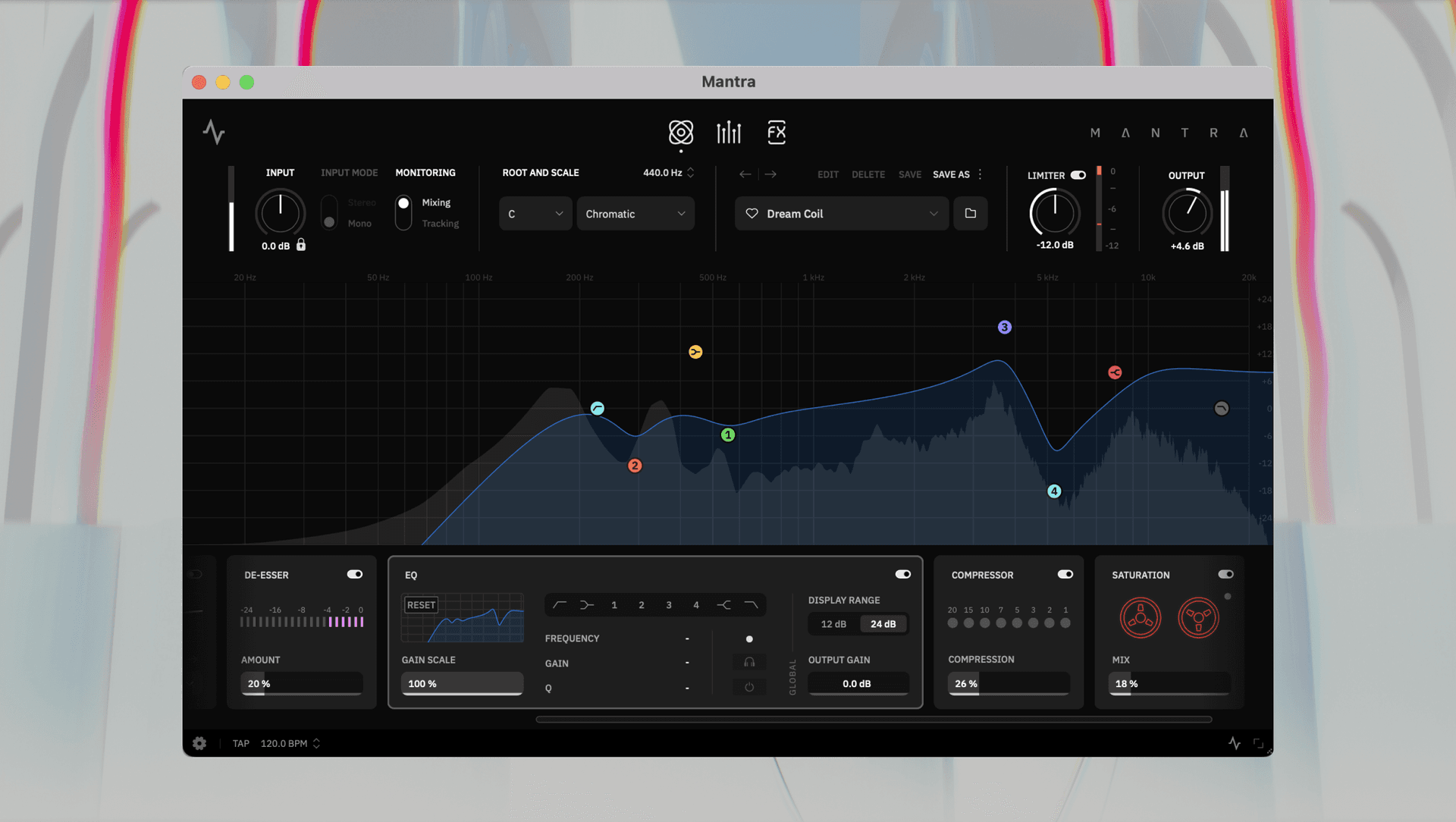The width and height of the screenshot is (1456, 822).
Task: Open the three-dot preset options menu
Action: pyautogui.click(x=979, y=174)
